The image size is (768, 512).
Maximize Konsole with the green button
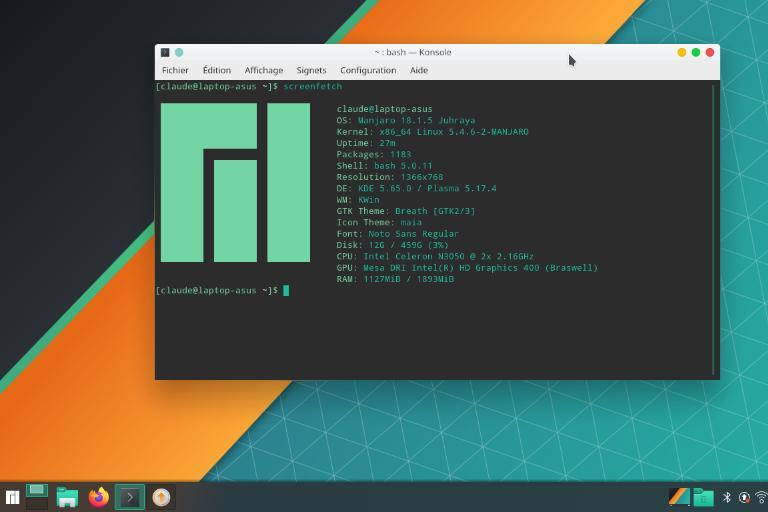click(x=696, y=52)
